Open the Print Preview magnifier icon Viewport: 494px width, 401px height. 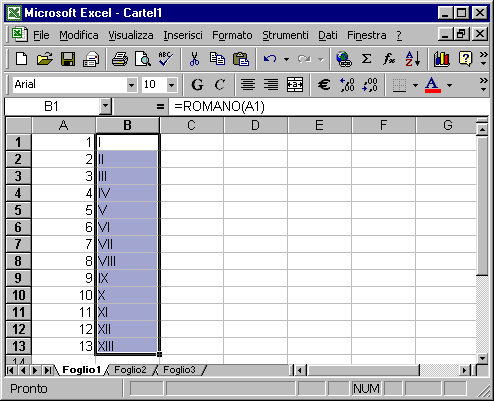tap(142, 59)
